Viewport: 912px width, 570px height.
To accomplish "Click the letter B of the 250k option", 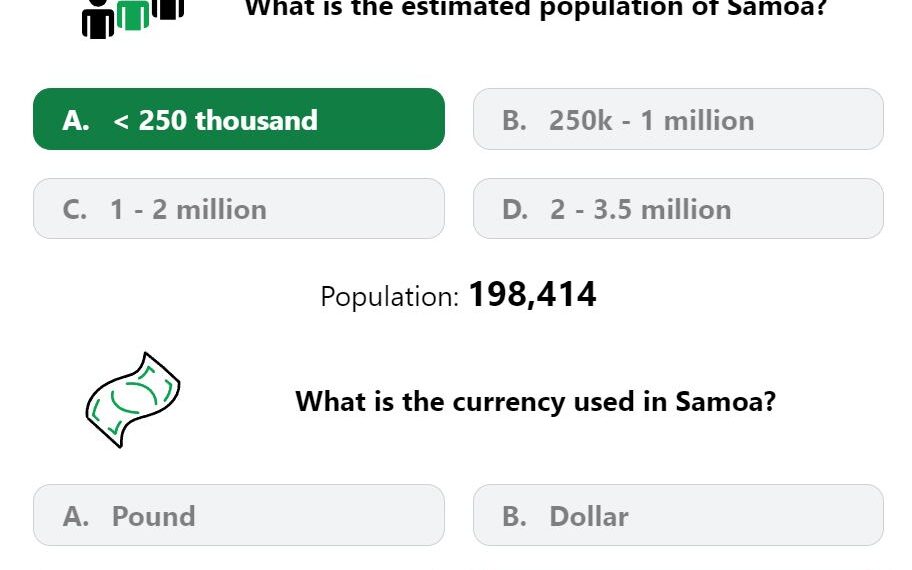I will [x=514, y=121].
